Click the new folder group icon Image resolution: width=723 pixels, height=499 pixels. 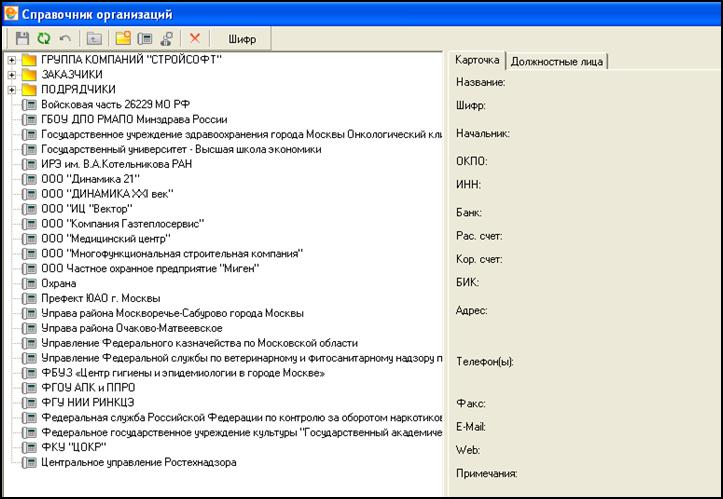123,38
